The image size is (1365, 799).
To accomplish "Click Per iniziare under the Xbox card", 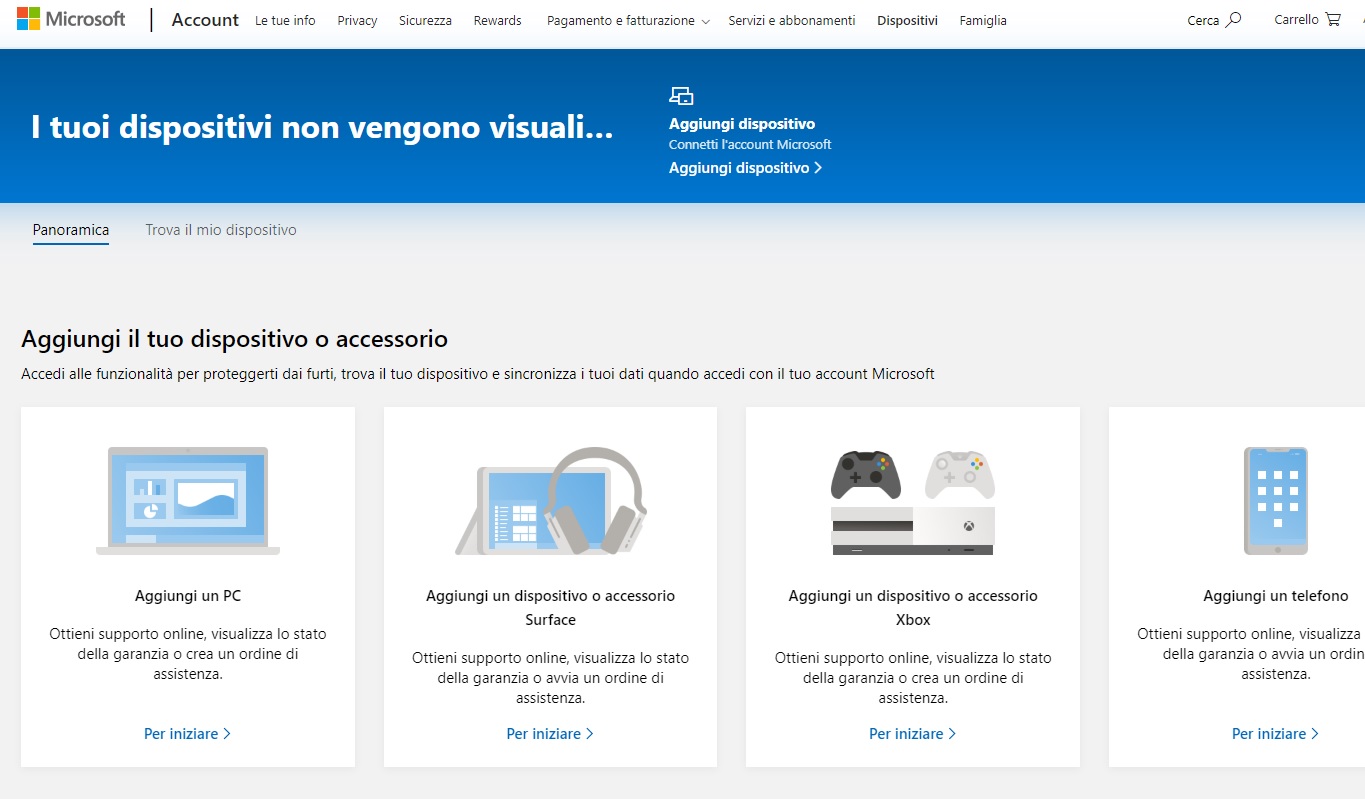I will point(913,734).
